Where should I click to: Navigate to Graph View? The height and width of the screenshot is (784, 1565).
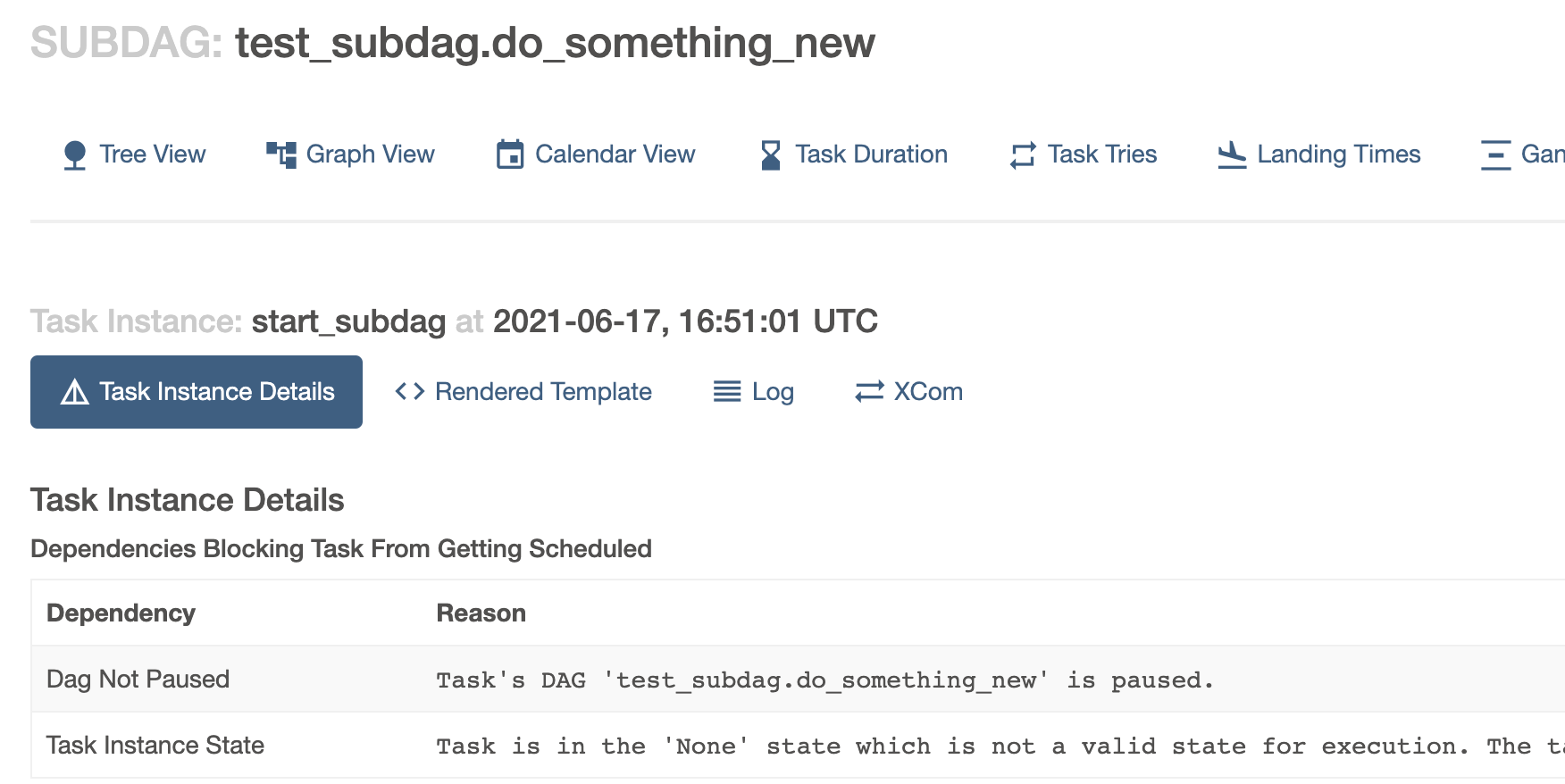[369, 154]
